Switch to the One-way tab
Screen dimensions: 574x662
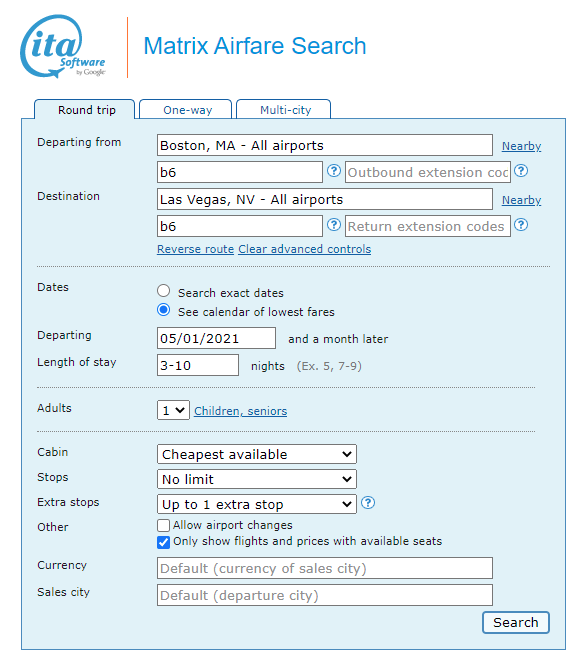pyautogui.click(x=186, y=110)
